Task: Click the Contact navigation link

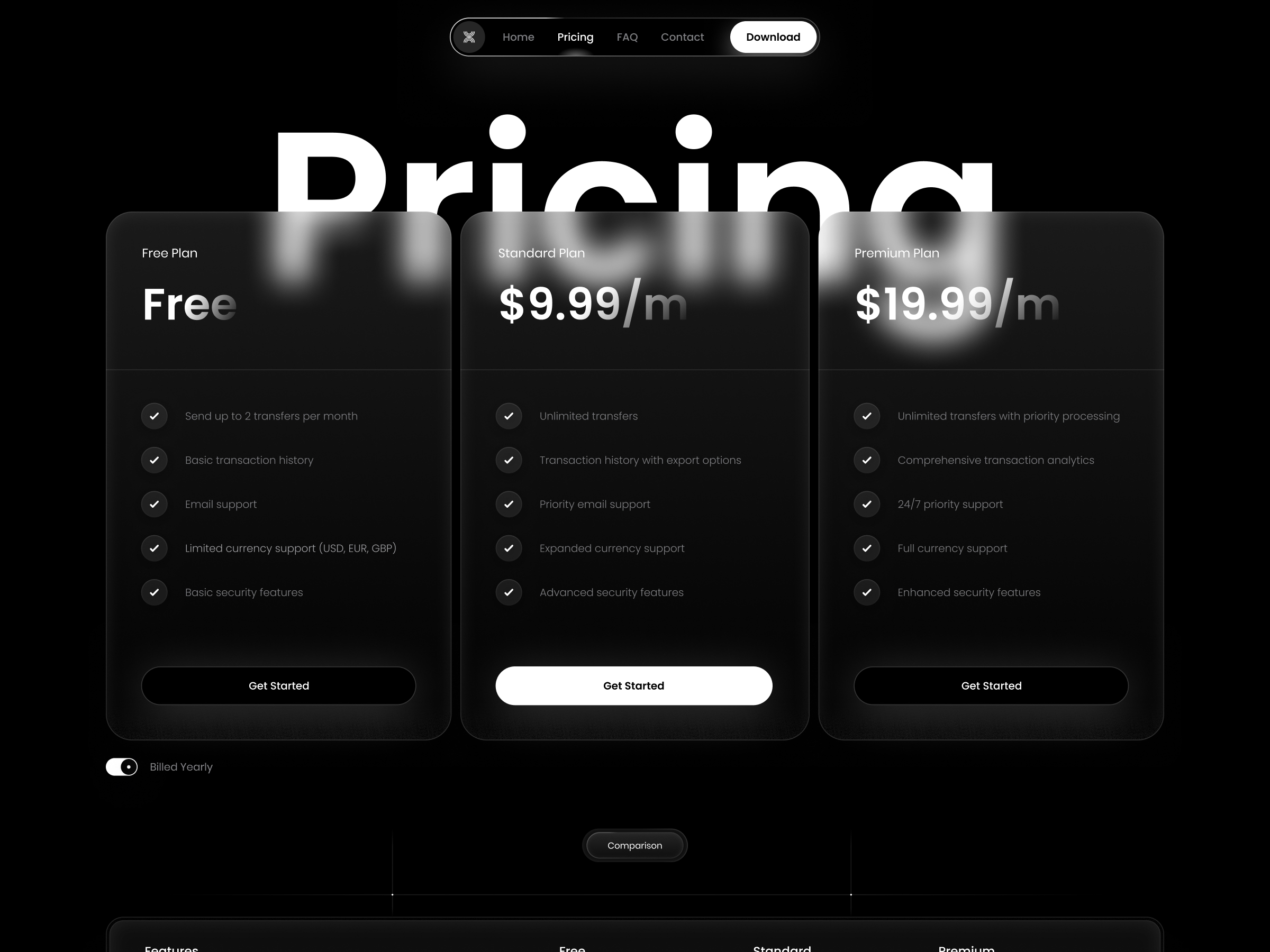Action: click(x=682, y=37)
